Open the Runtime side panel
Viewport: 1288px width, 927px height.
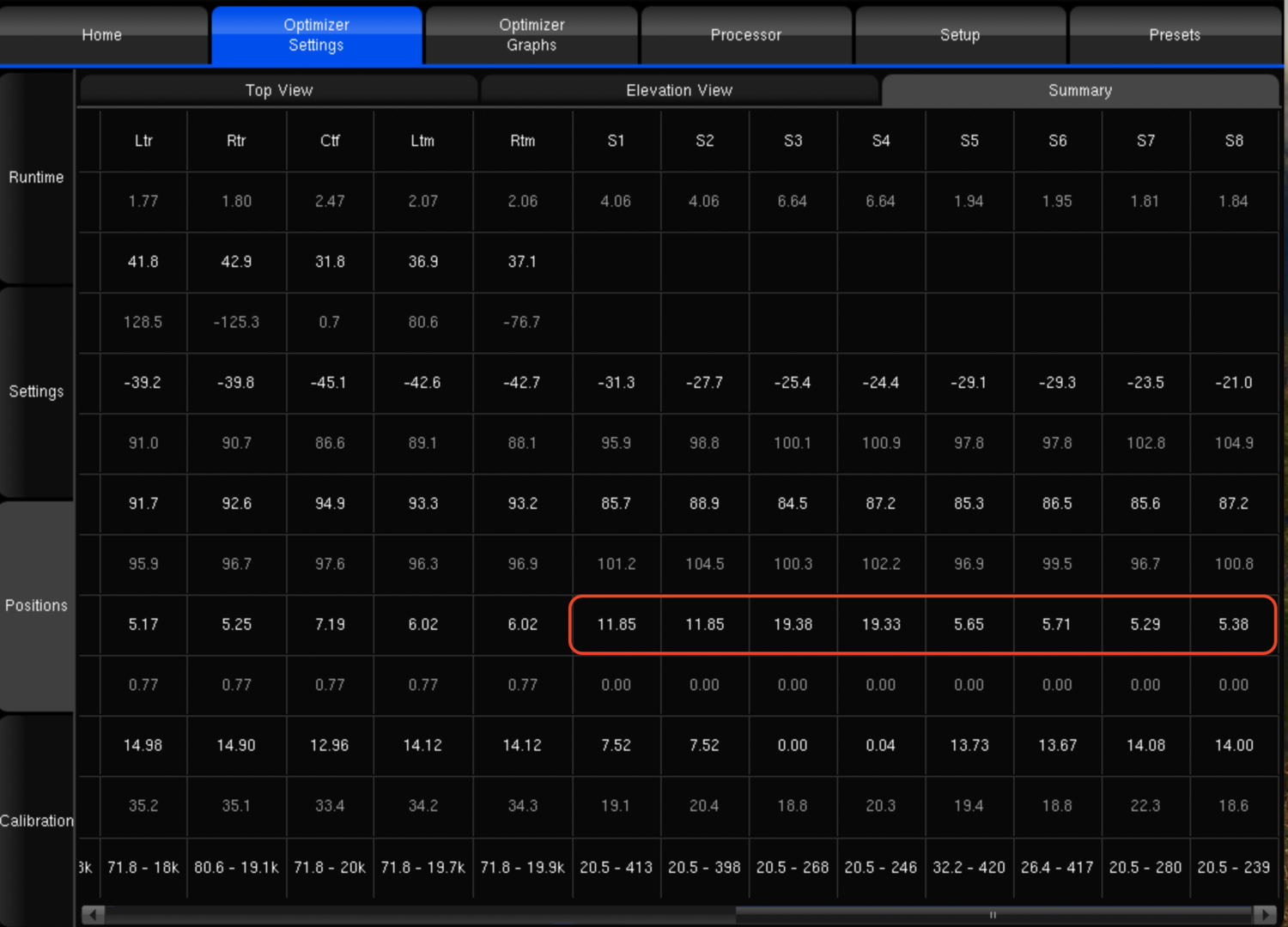[x=36, y=178]
